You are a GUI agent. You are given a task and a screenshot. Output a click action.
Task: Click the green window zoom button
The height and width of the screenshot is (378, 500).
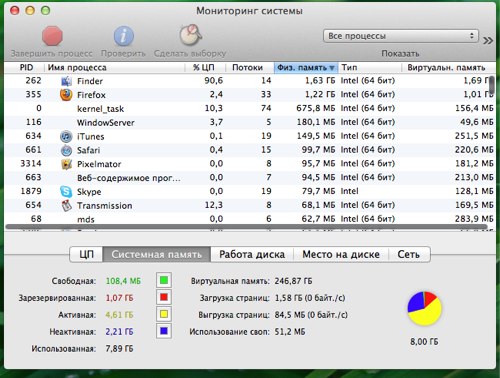[x=46, y=11]
